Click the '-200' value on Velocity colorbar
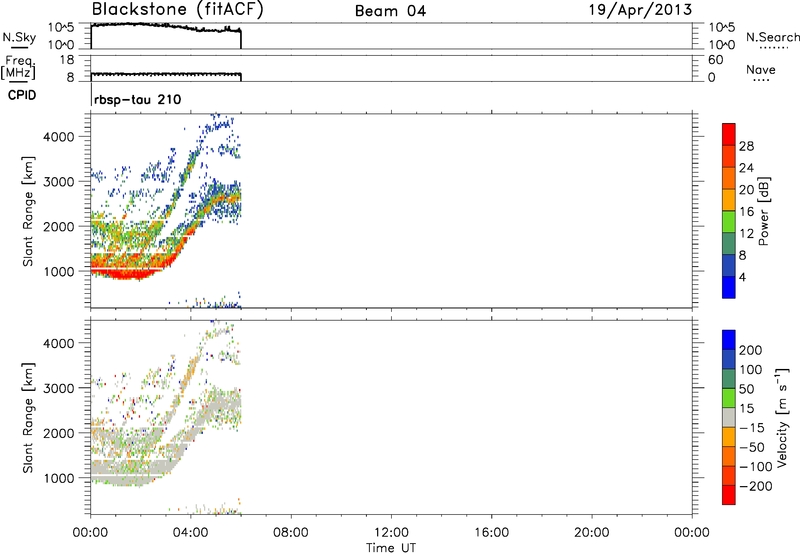The image size is (800, 554). pos(756,486)
